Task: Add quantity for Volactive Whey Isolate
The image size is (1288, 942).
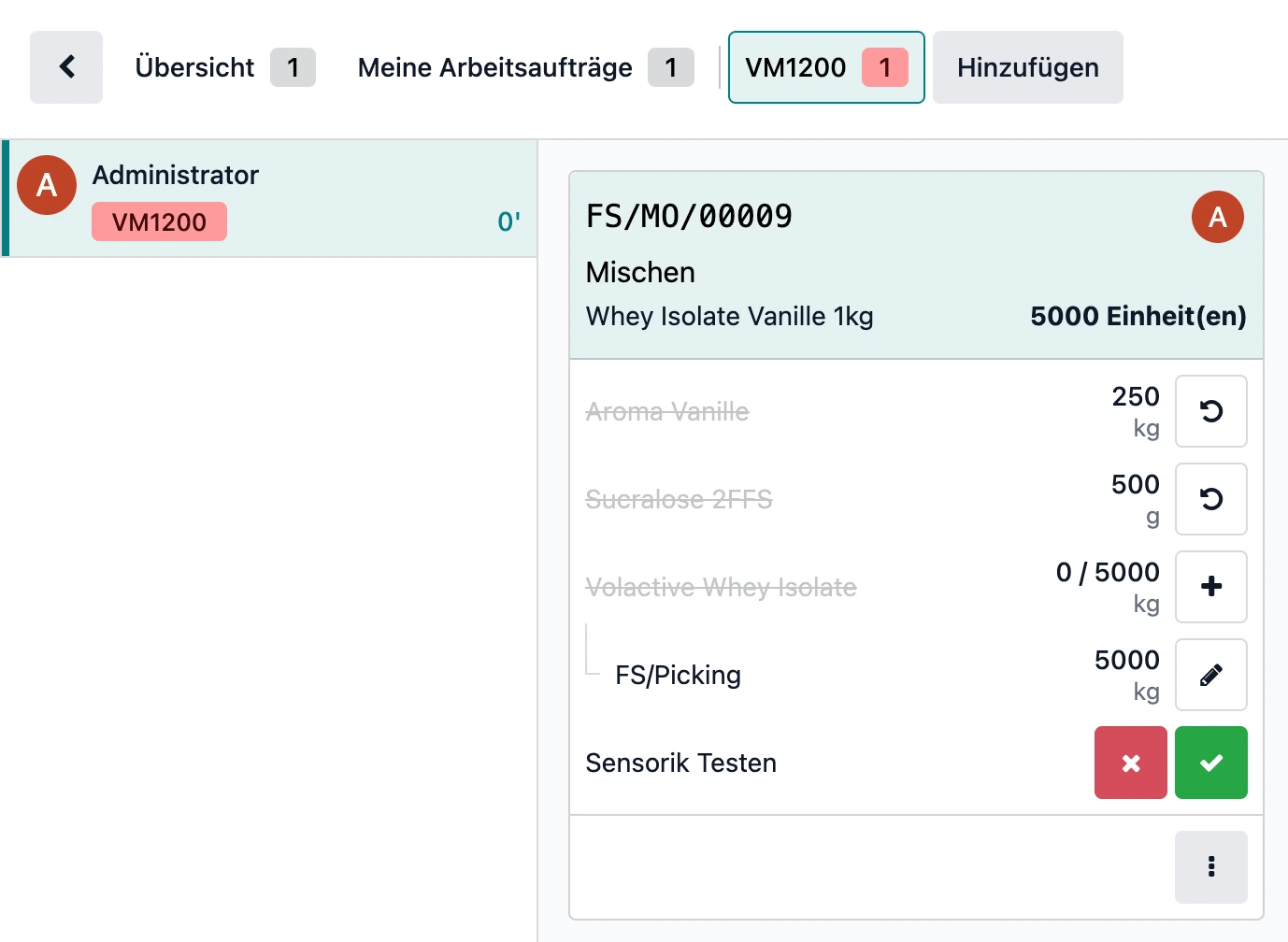Action: point(1211,586)
